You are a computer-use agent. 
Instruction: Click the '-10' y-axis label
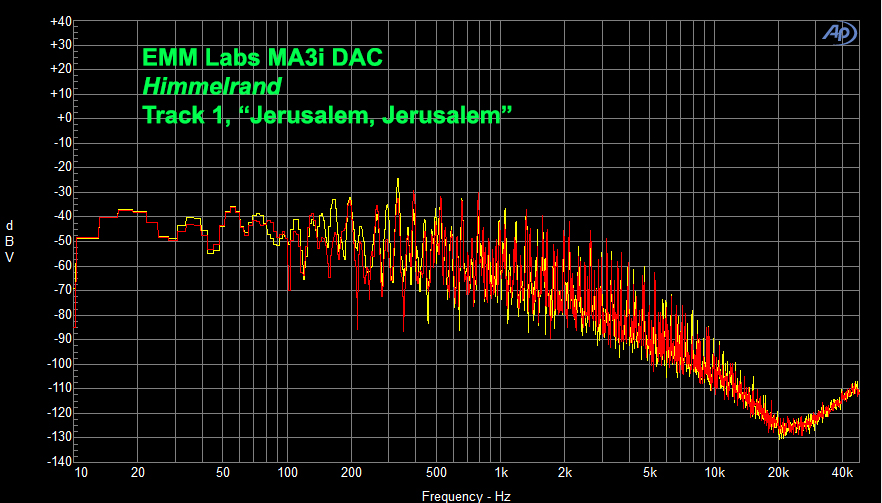[62, 142]
